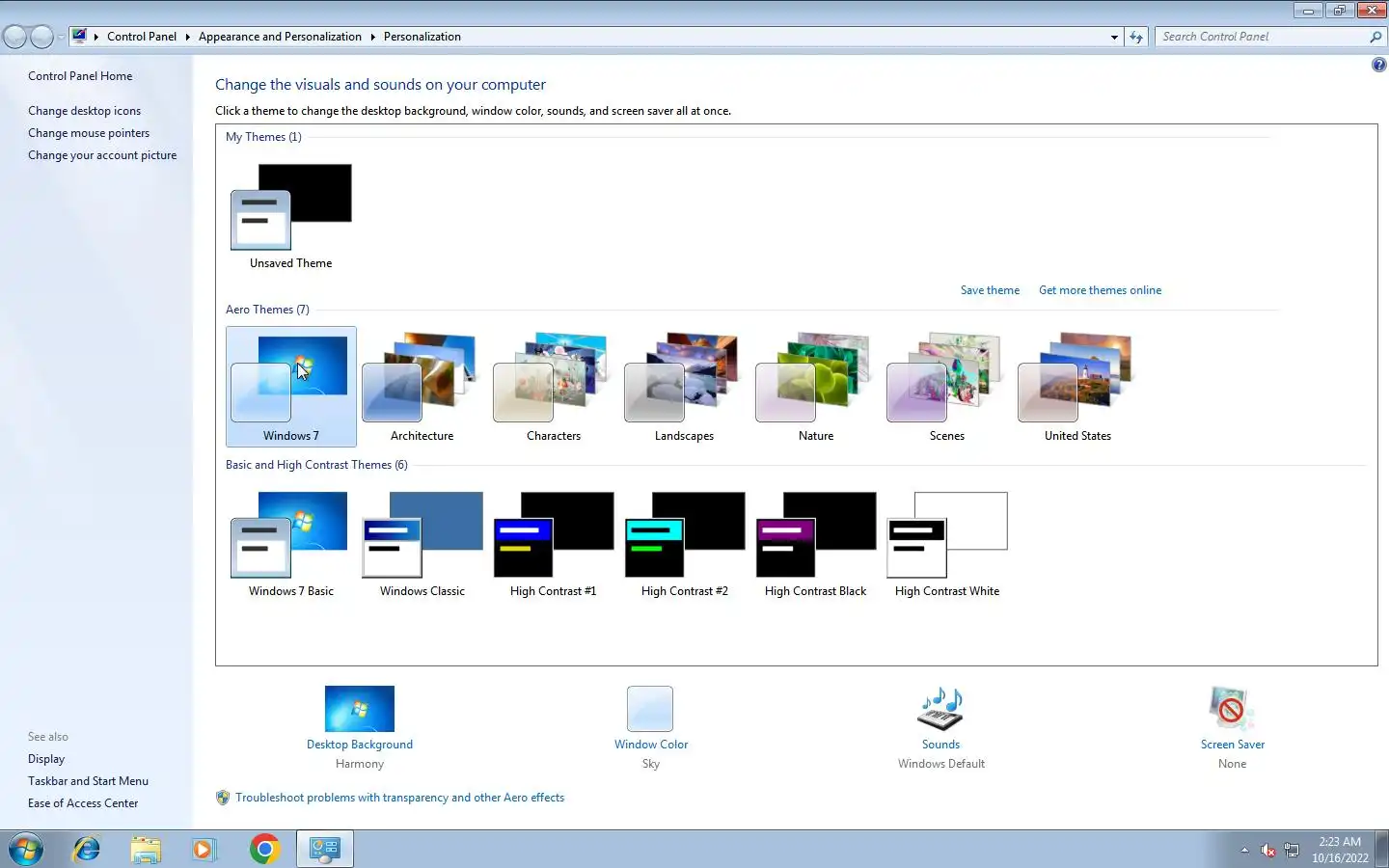Switch to the Windows Classic theme
The height and width of the screenshot is (868, 1389).
[422, 543]
